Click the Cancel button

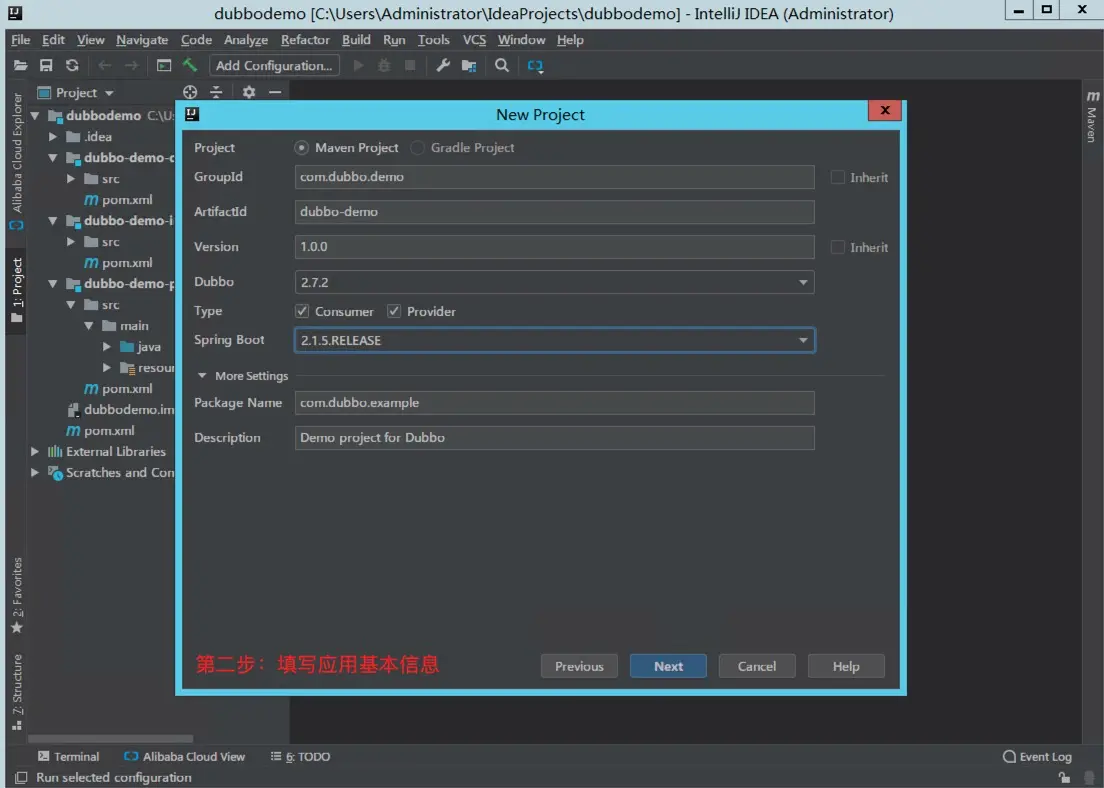(757, 666)
